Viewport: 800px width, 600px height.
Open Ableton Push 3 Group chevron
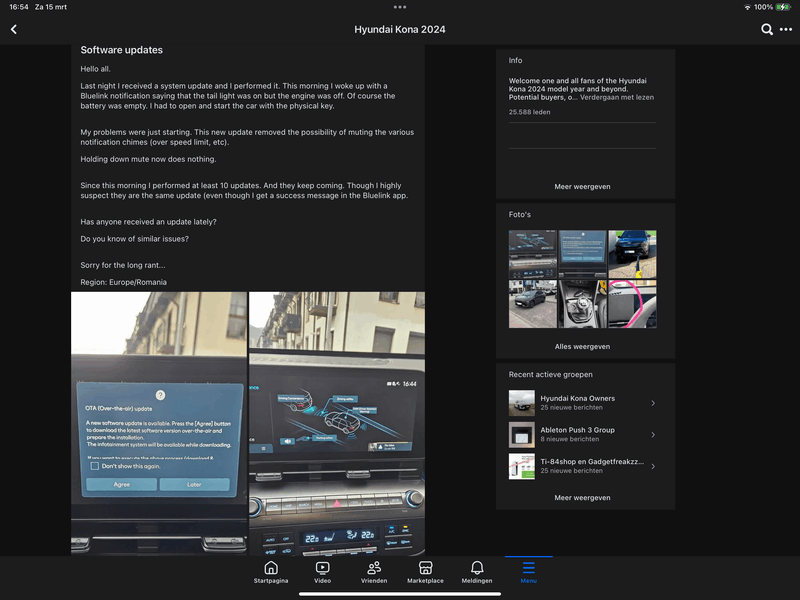[653, 434]
